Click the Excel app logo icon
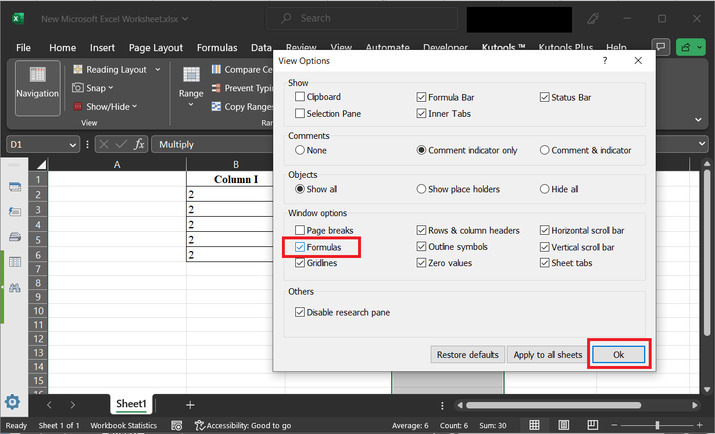This screenshot has height=434, width=715. [18, 18]
